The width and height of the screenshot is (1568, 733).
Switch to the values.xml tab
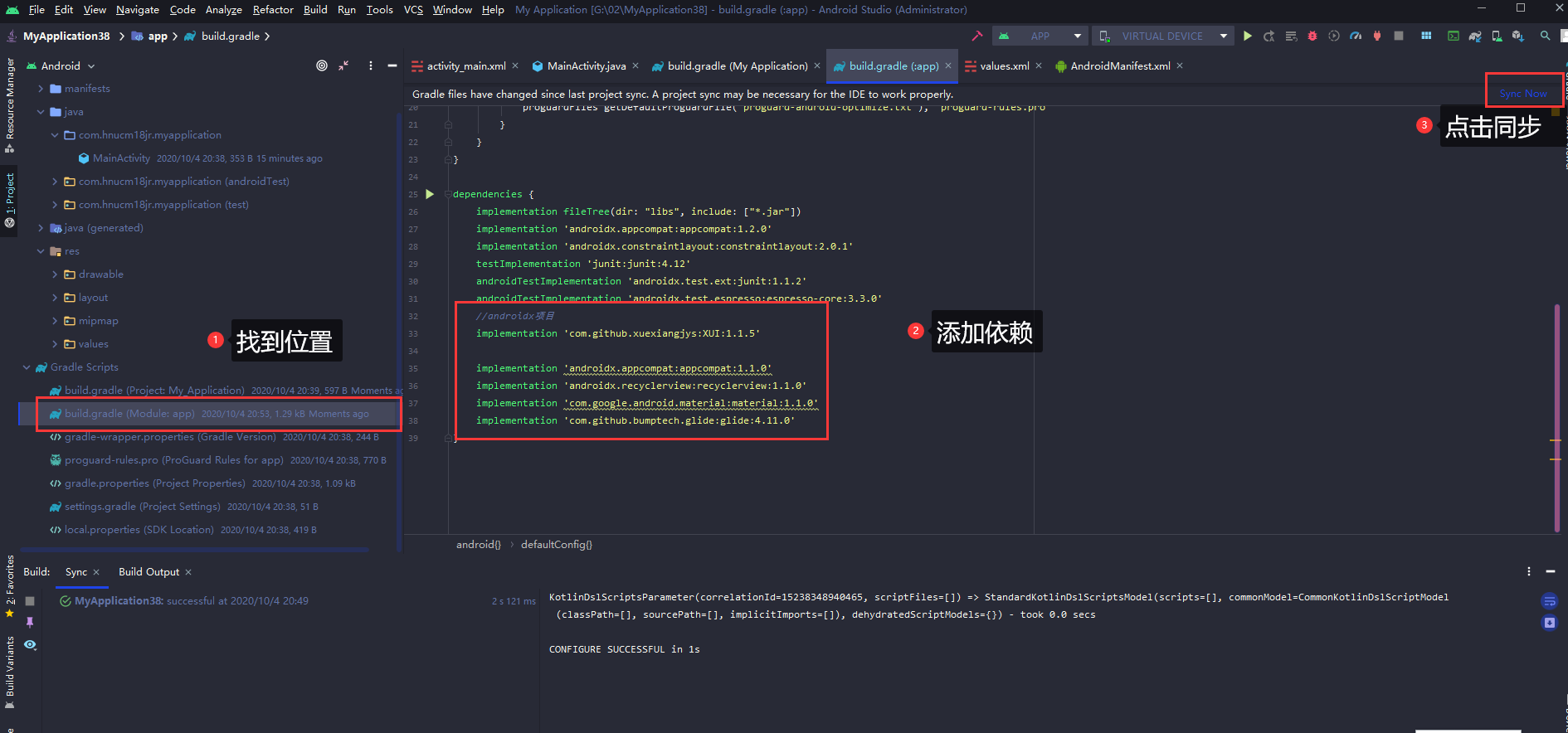pos(1005,66)
